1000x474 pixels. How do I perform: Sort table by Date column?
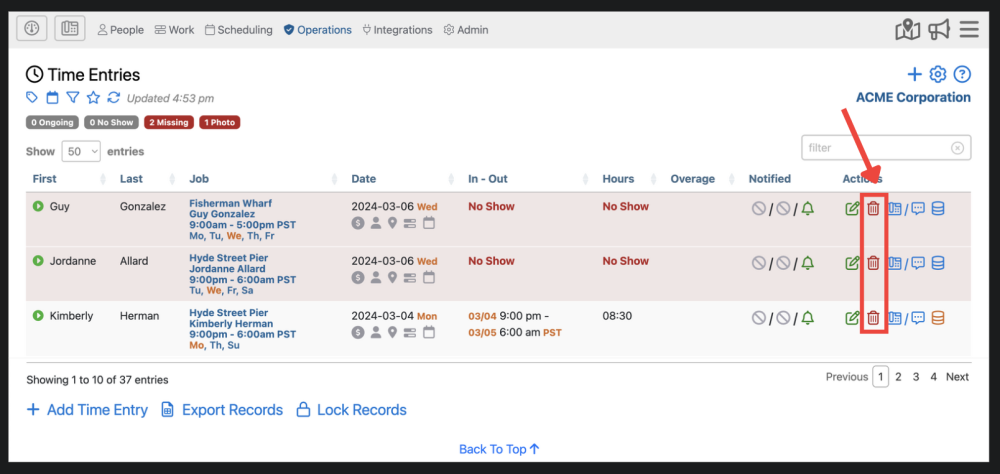click(x=364, y=179)
